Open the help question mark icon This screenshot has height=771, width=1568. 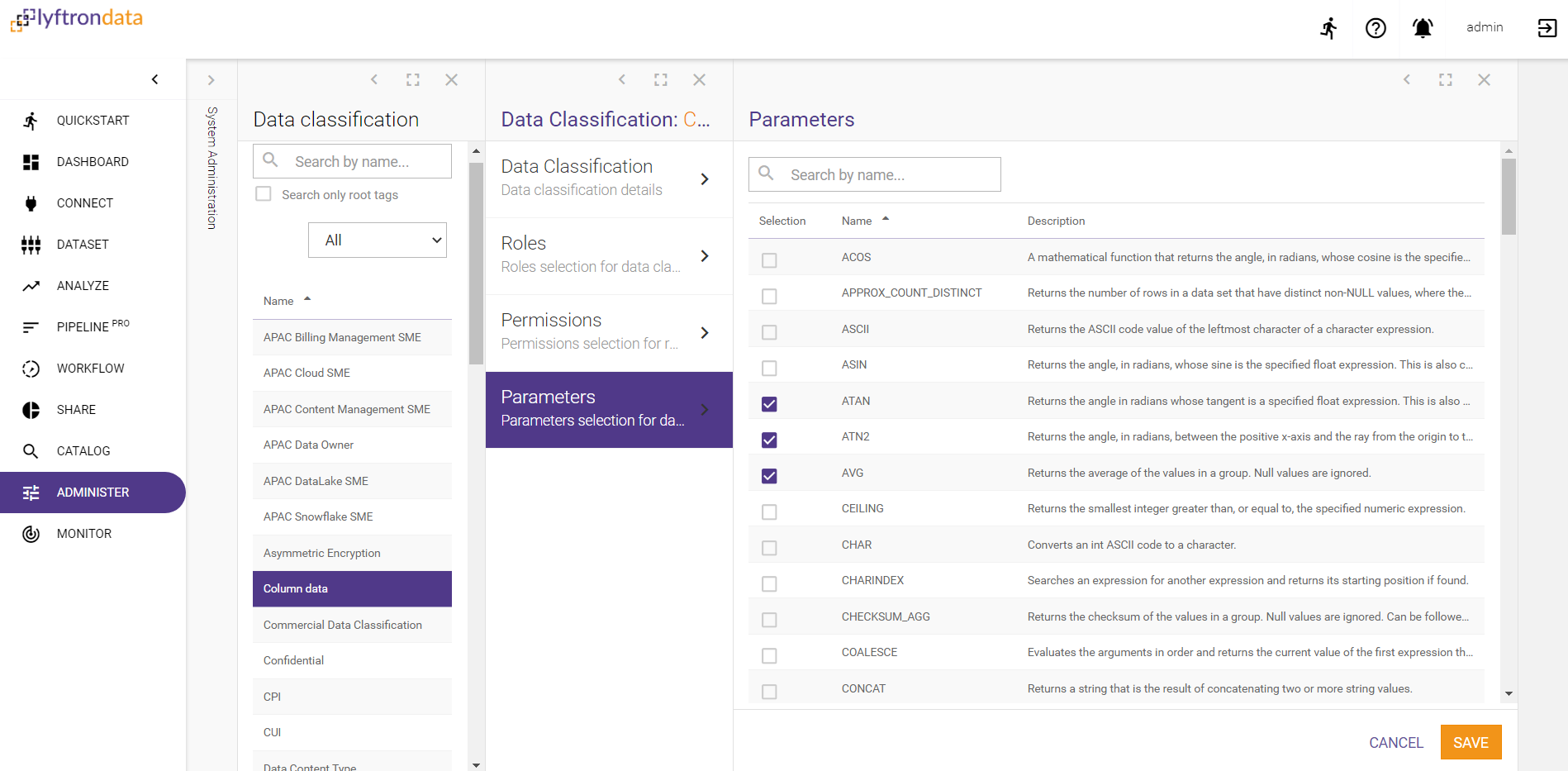point(1376,28)
